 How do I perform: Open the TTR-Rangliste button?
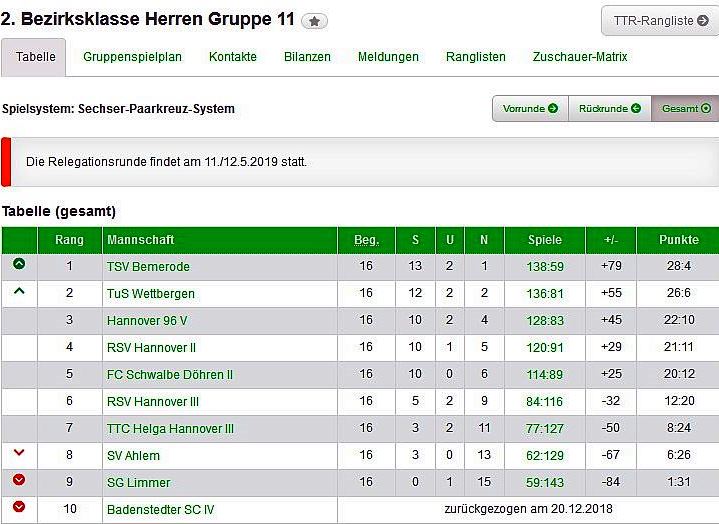coord(659,20)
